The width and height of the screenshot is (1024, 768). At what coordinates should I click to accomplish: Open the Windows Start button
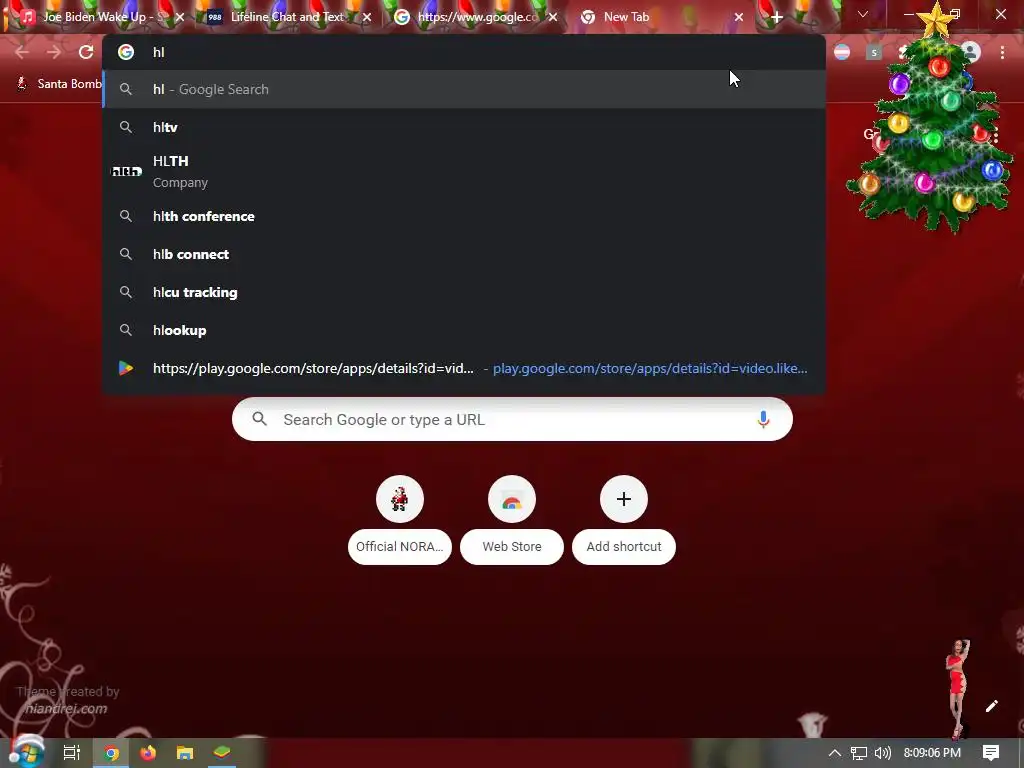click(26, 752)
